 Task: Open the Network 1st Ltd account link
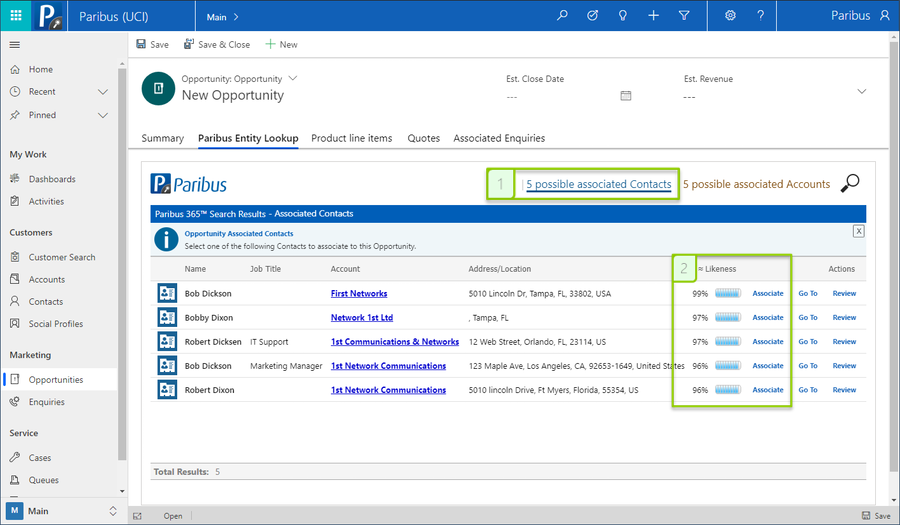click(x=362, y=317)
